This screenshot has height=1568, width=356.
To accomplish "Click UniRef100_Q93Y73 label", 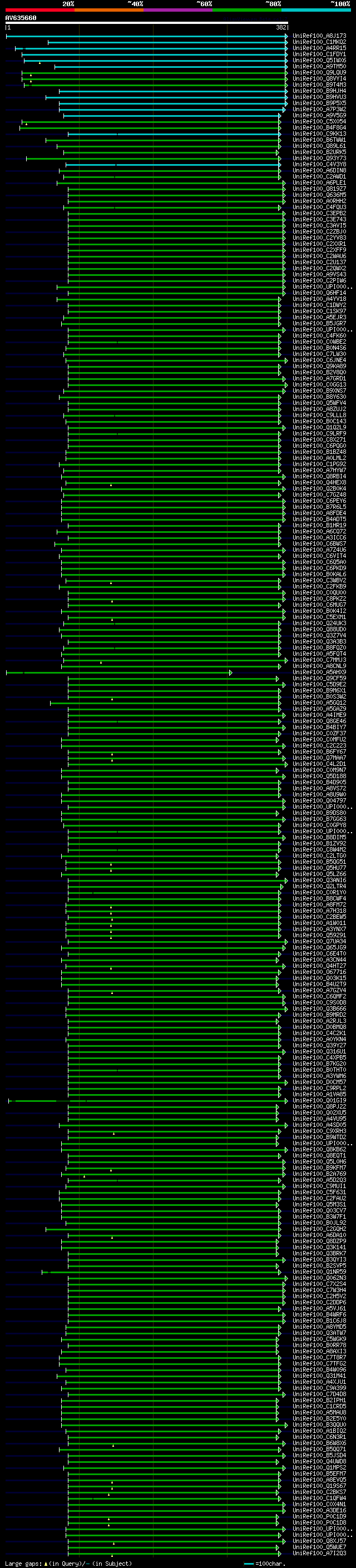I will 319,159.
